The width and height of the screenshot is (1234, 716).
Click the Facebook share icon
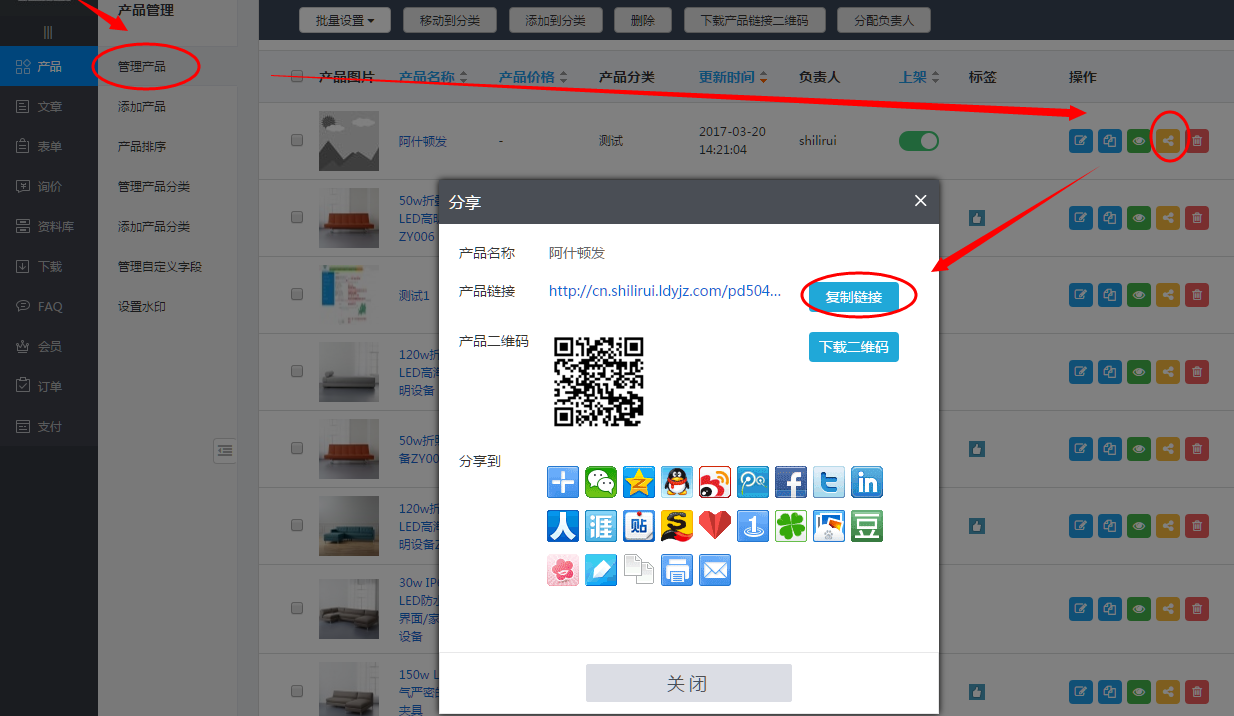point(791,482)
